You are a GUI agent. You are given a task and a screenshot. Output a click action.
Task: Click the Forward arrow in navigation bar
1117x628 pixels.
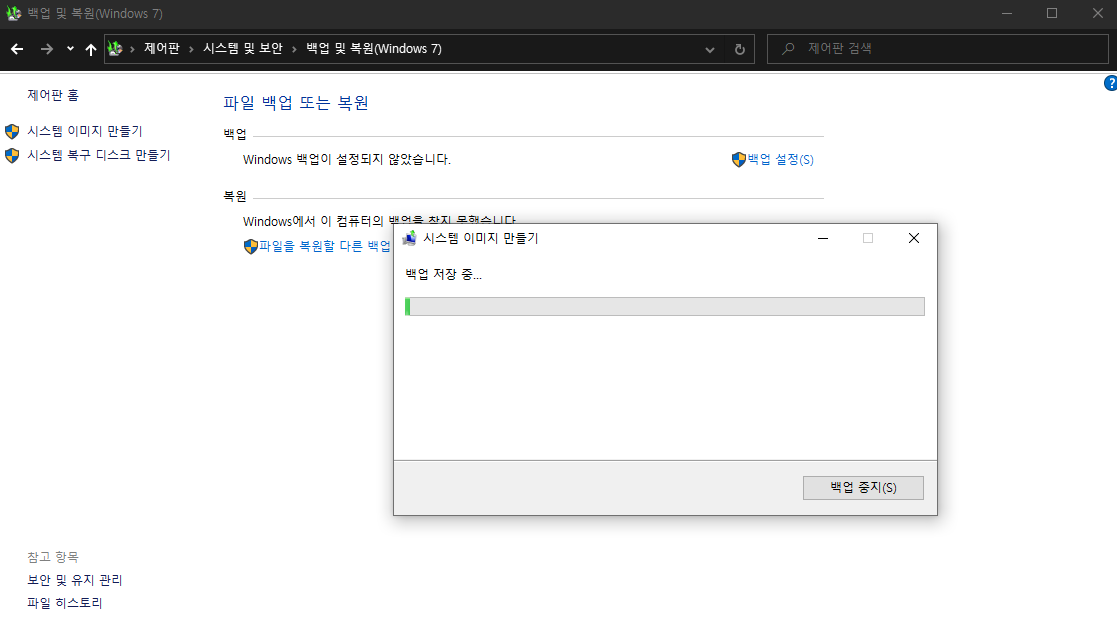click(x=46, y=48)
